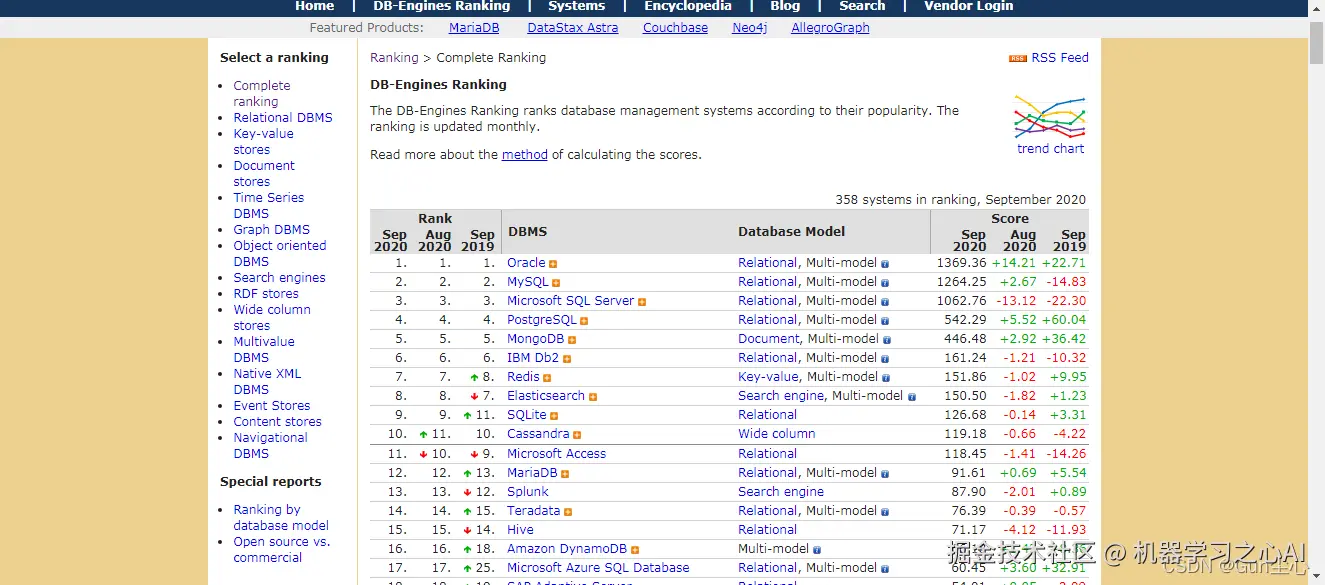Select Event Stores in sidebar
The image size is (1325, 585).
pos(272,406)
